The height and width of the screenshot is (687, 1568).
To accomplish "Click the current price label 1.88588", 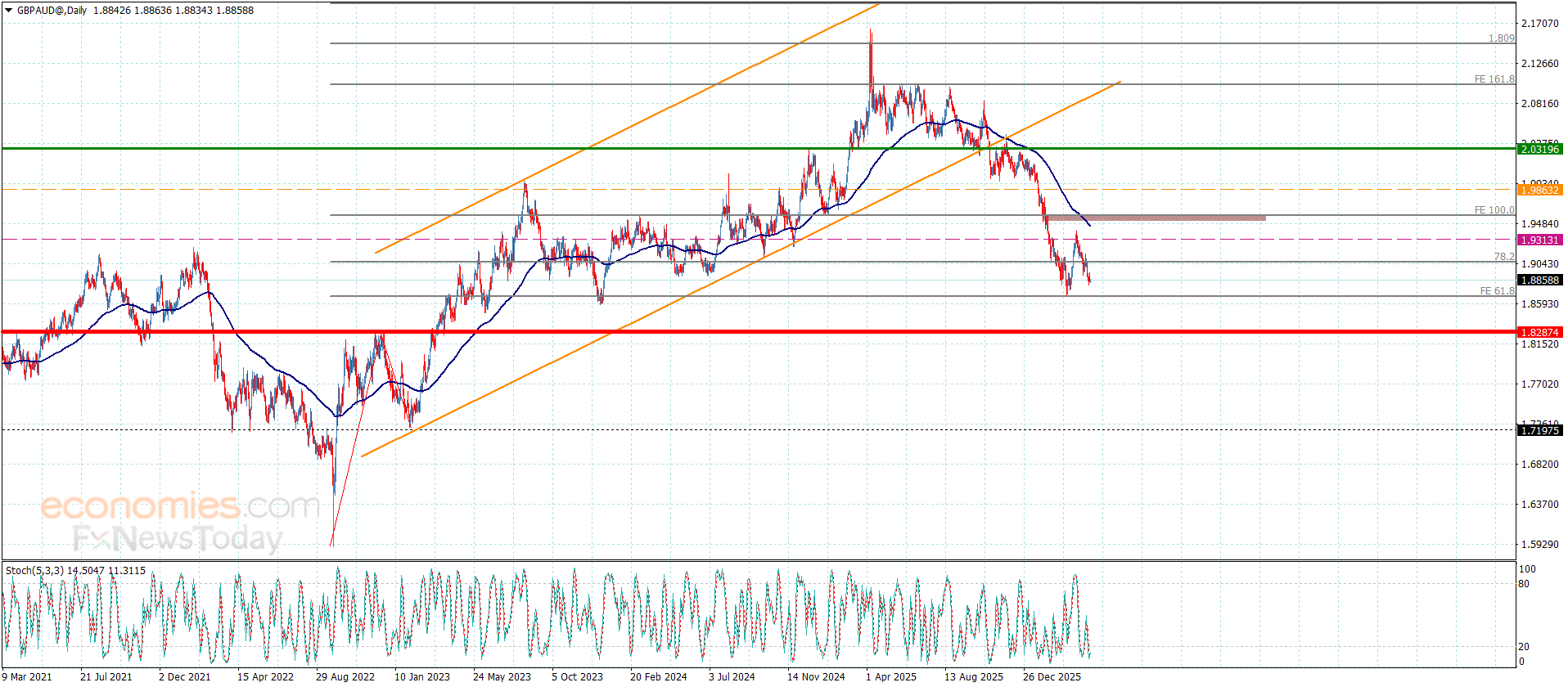I will point(1539,280).
